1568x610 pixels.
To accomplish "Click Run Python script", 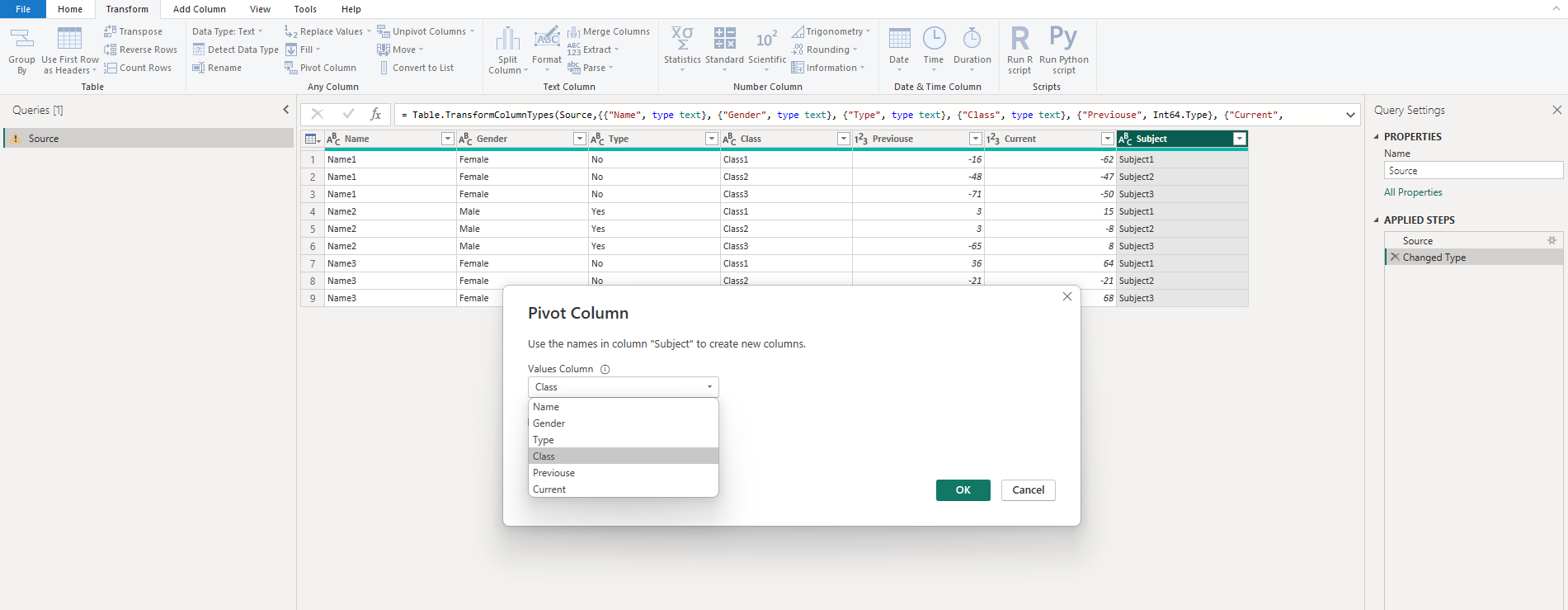I will coord(1064,50).
